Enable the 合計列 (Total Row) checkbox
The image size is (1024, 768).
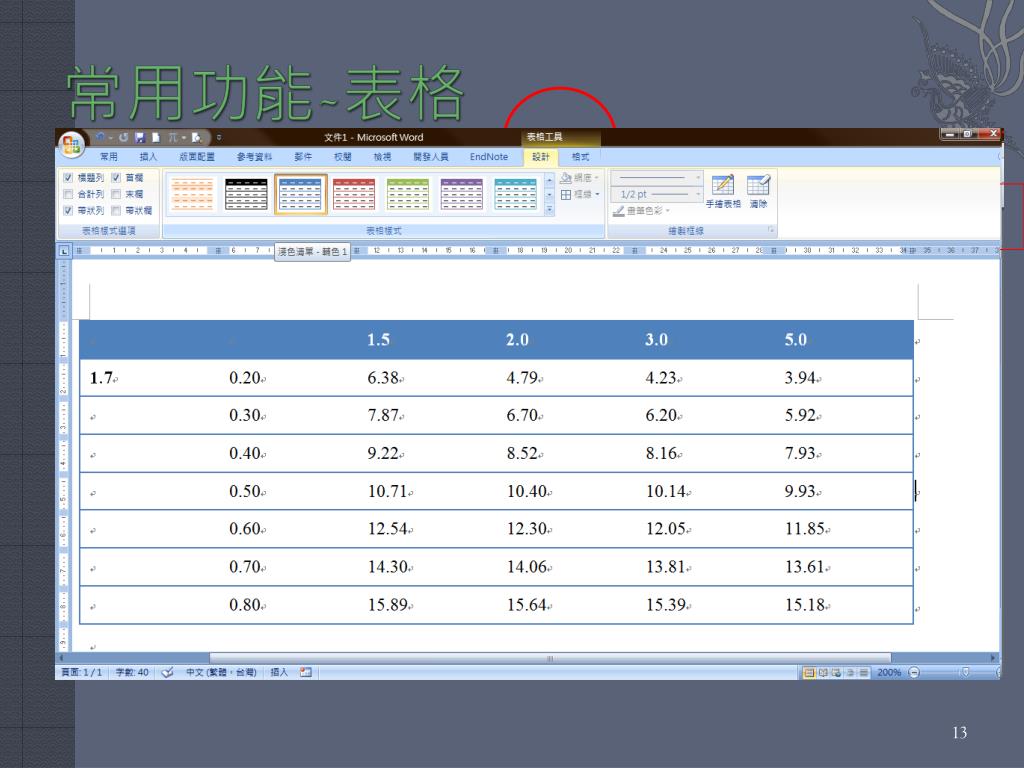coord(68,194)
